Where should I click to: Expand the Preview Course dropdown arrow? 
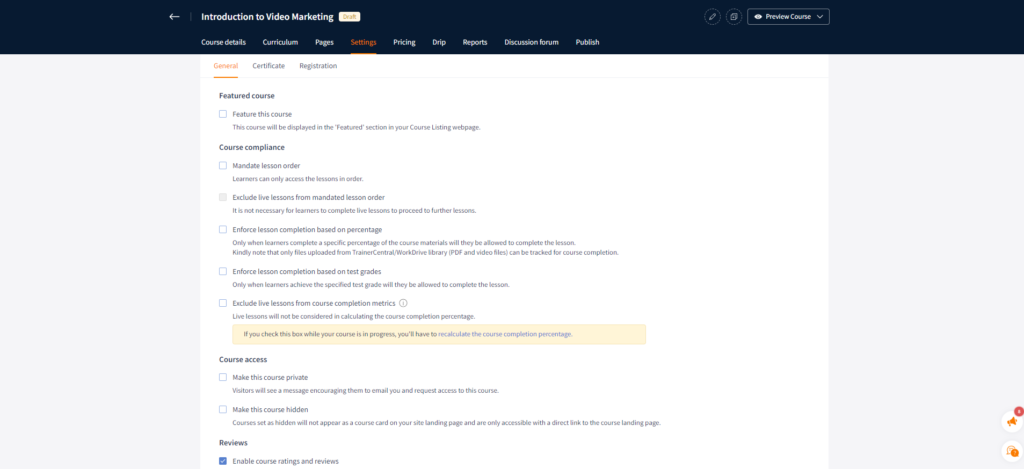pyautogui.click(x=819, y=17)
